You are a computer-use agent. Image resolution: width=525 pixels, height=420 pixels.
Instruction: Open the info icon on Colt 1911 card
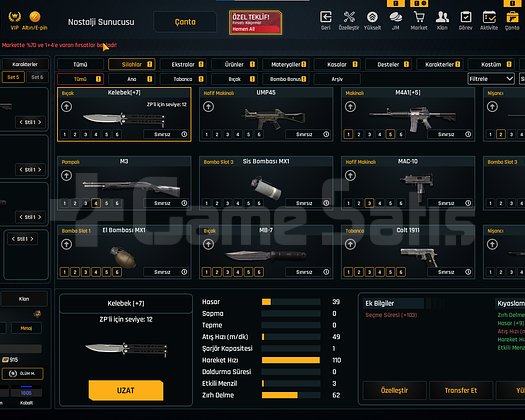click(x=468, y=272)
